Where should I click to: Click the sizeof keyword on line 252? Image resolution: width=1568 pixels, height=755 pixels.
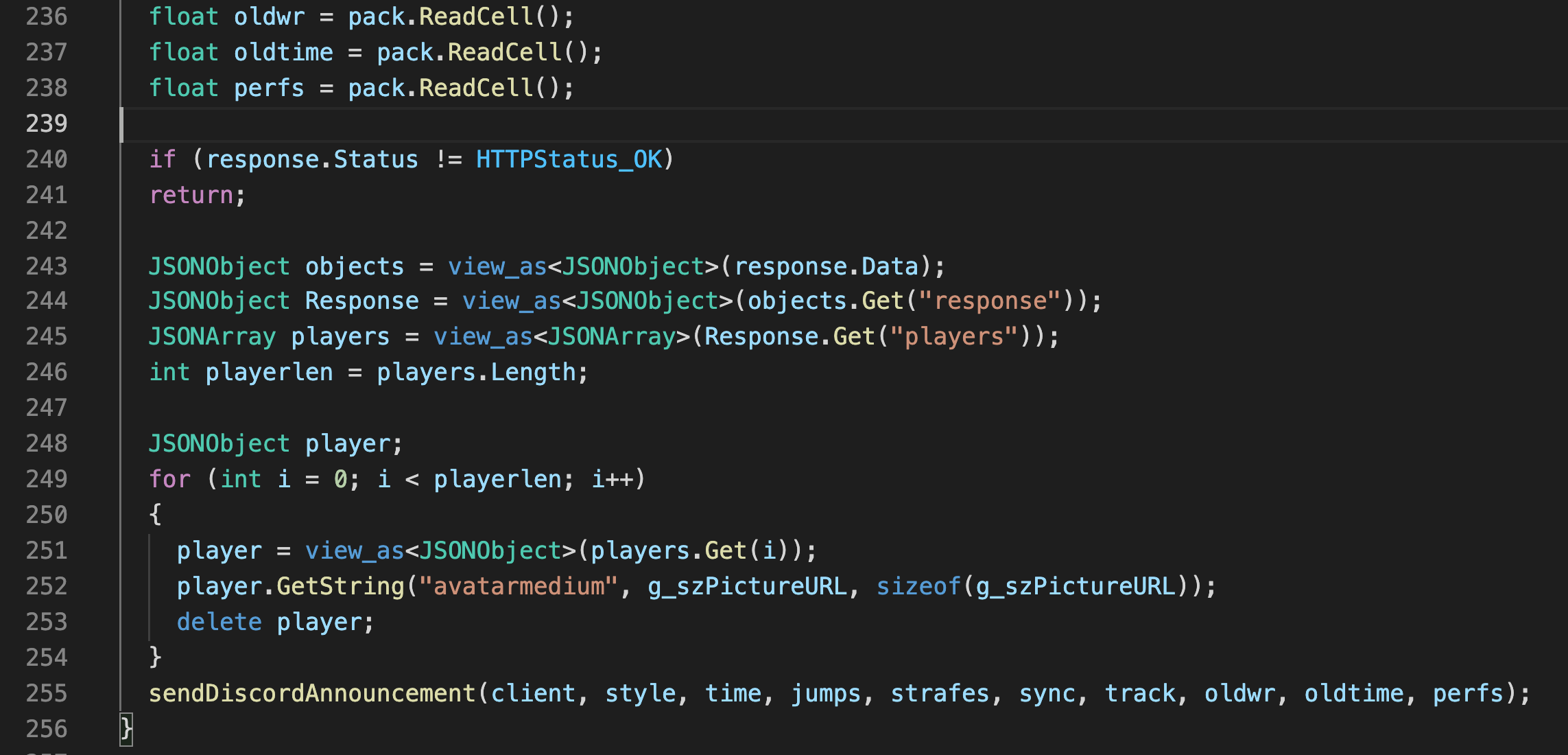point(919,585)
